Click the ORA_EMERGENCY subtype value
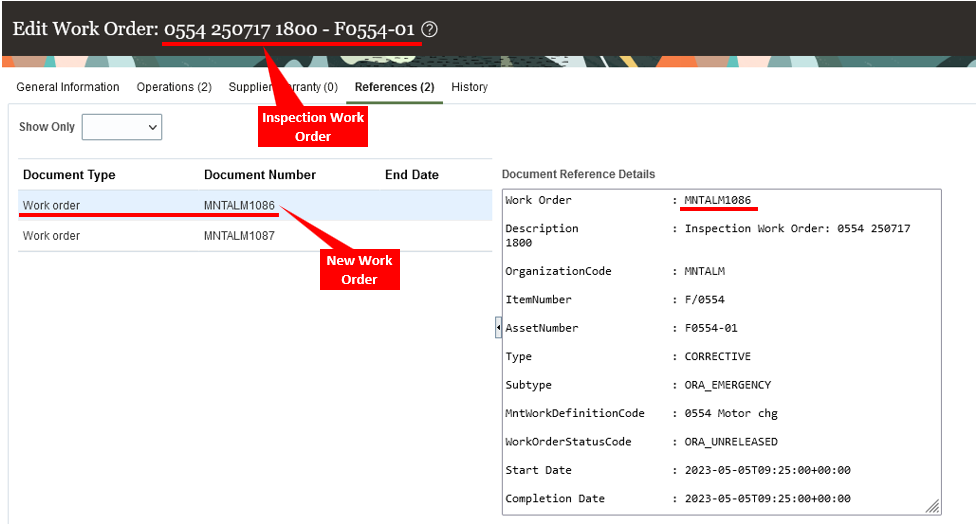 point(727,385)
